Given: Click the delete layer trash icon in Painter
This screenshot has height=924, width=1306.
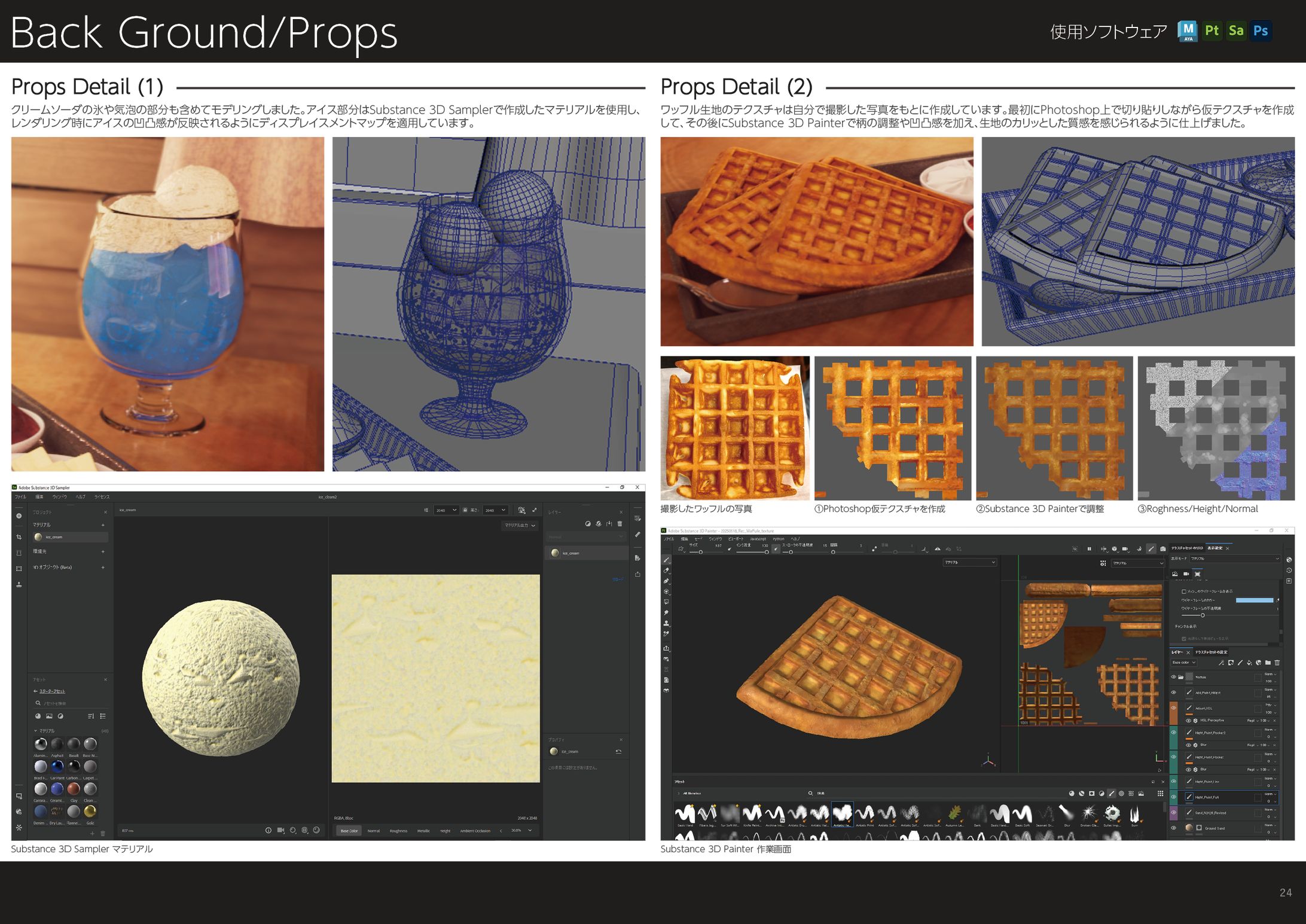Looking at the screenshot, I should pos(1277,663).
